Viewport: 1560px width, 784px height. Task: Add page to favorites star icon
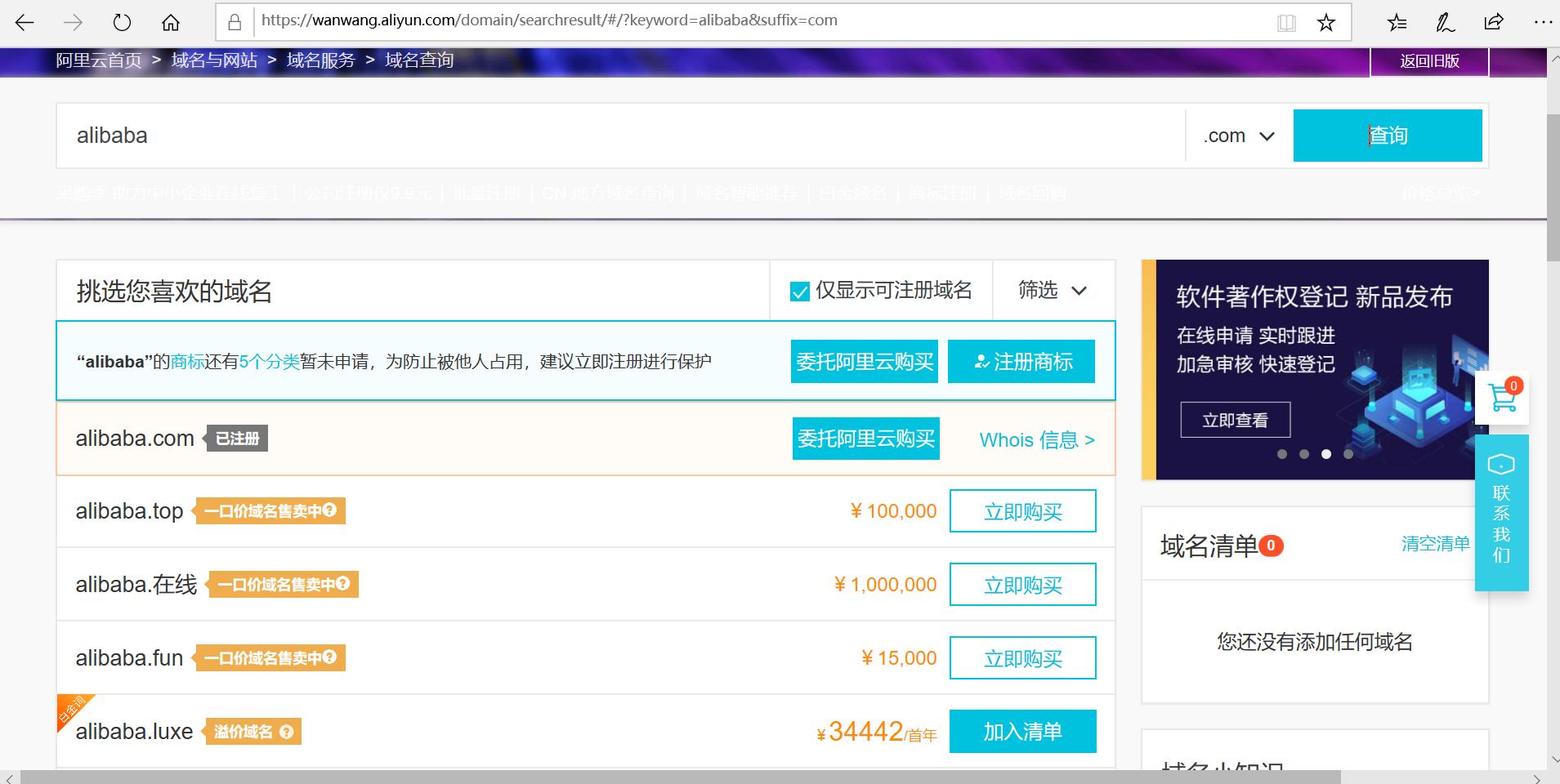point(1325,22)
